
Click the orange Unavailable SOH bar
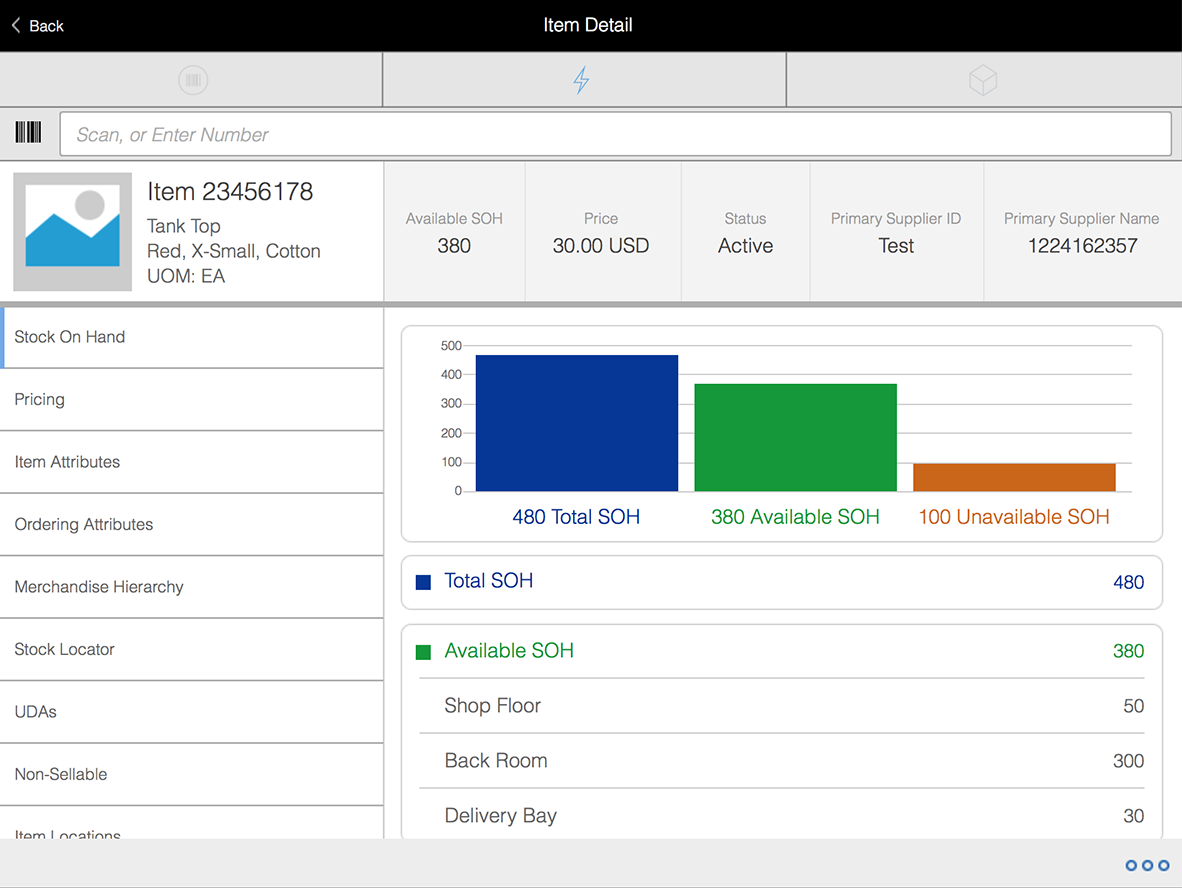click(1014, 477)
